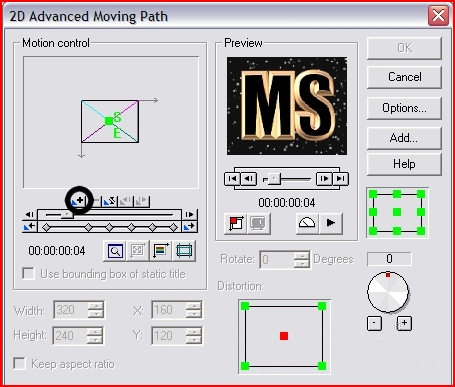
Task: Select the third key frame diamond marker
Action: pos(109,227)
